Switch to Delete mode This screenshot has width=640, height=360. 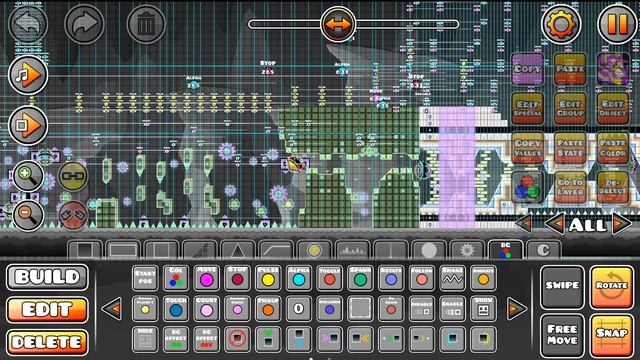pyautogui.click(x=47, y=342)
